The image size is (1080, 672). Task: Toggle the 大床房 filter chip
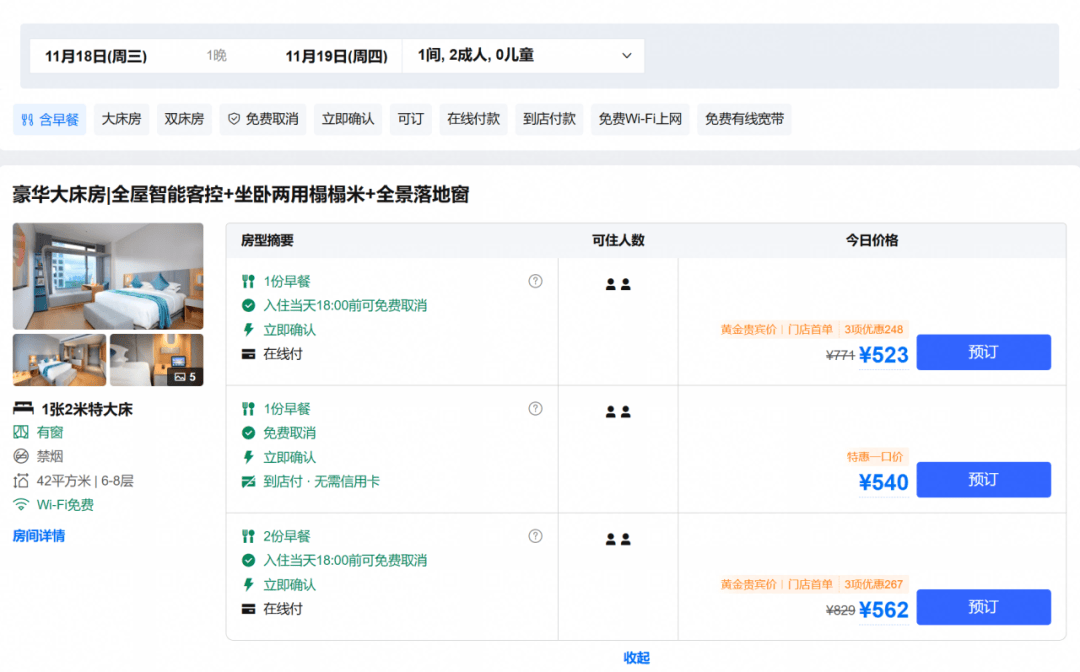click(121, 119)
